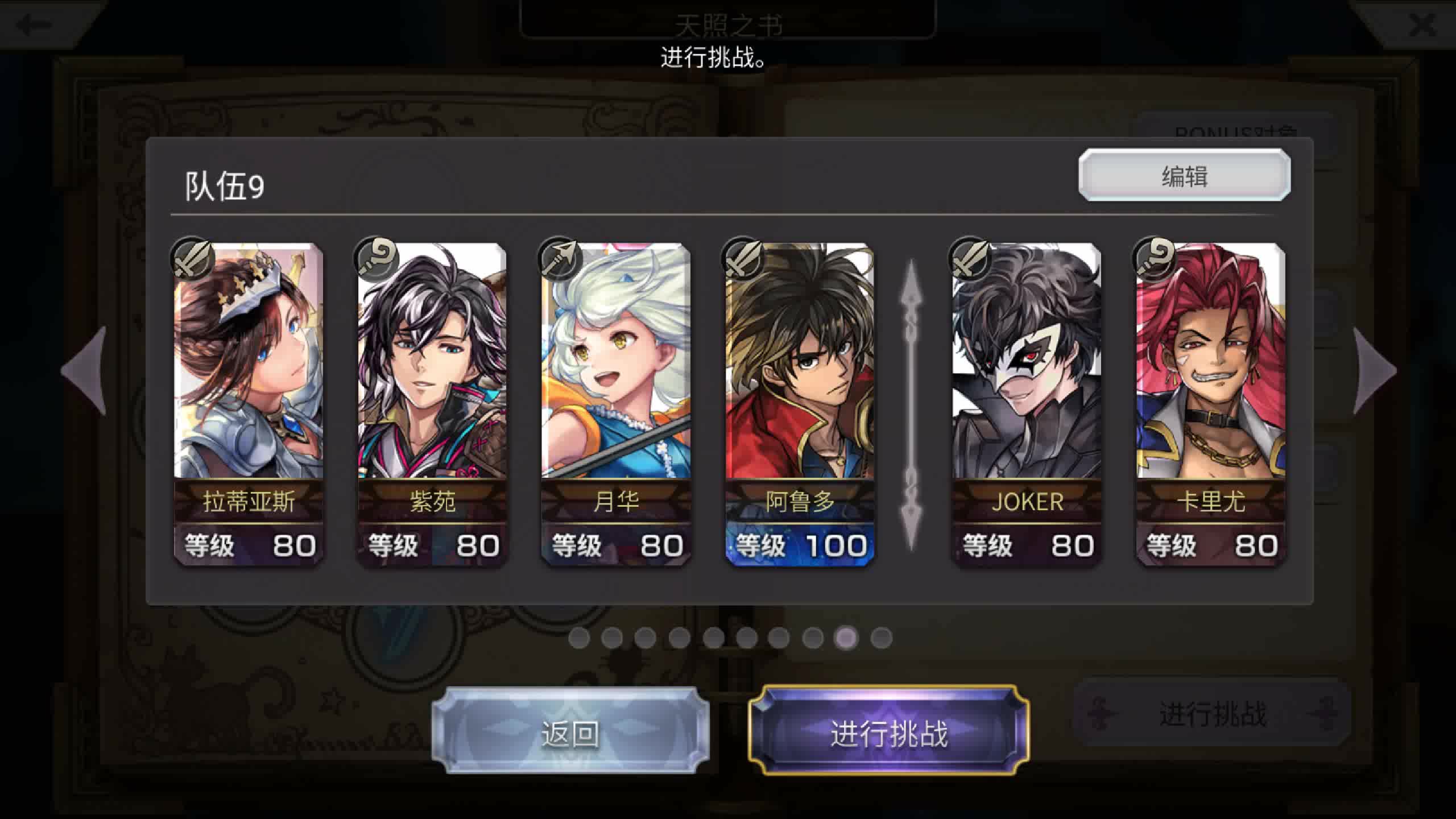Go back with the top-left arrow icon
The image size is (1456, 819).
(34, 24)
